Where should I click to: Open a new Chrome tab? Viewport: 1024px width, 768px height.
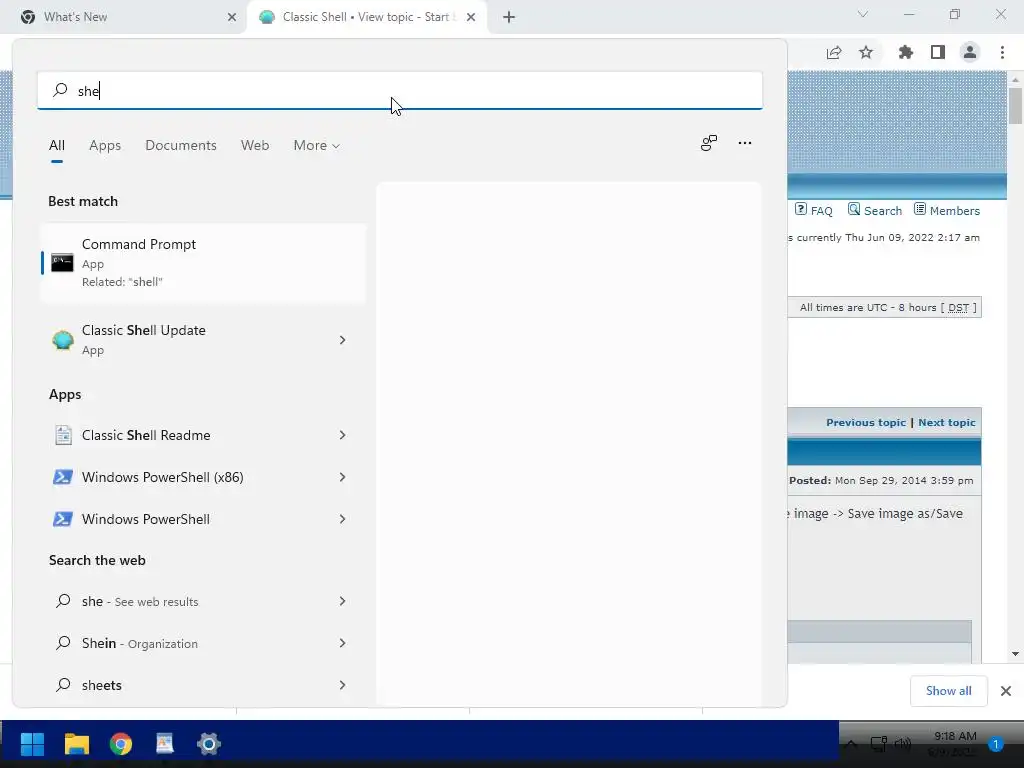coord(509,17)
